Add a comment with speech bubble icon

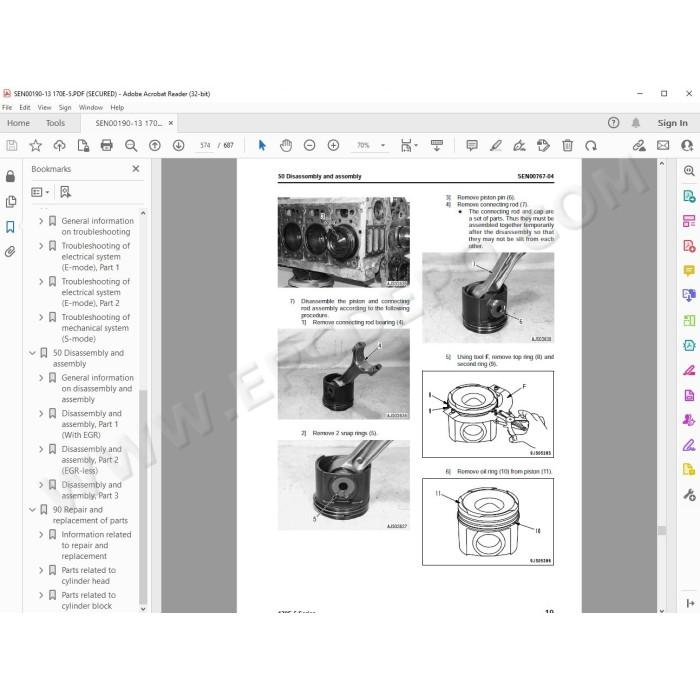[x=472, y=146]
